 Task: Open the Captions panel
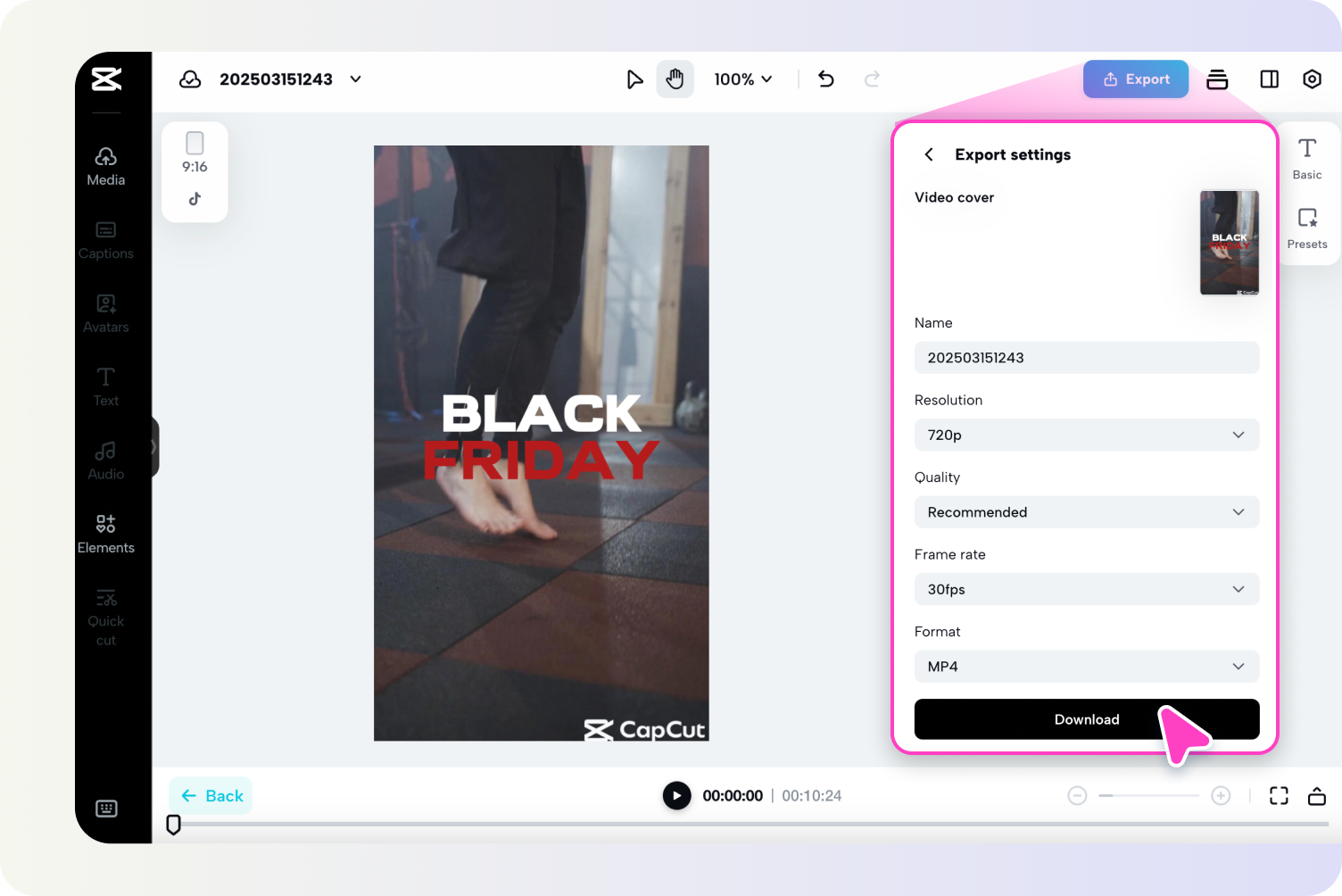click(106, 241)
